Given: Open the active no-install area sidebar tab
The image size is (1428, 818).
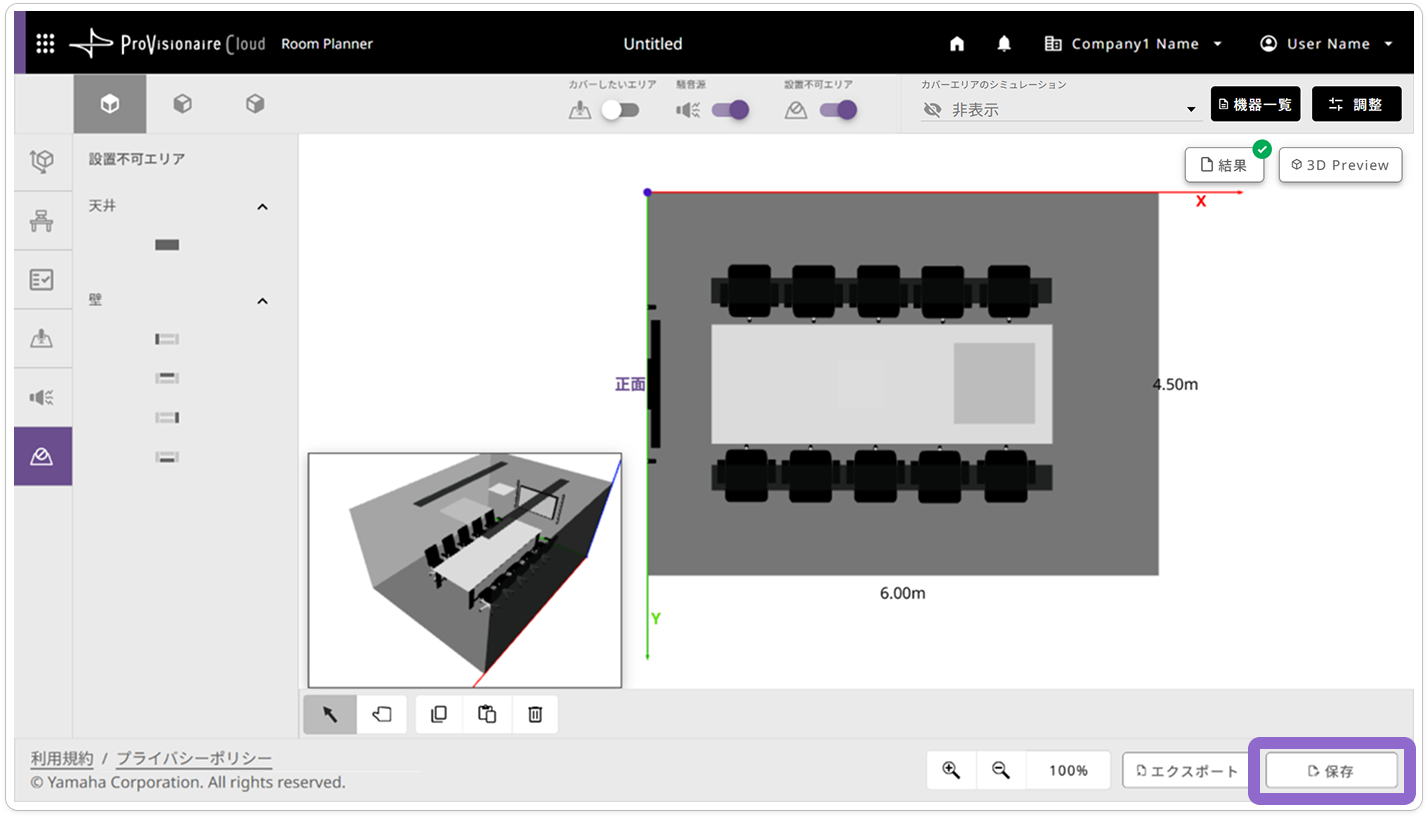Looking at the screenshot, I should [x=42, y=457].
